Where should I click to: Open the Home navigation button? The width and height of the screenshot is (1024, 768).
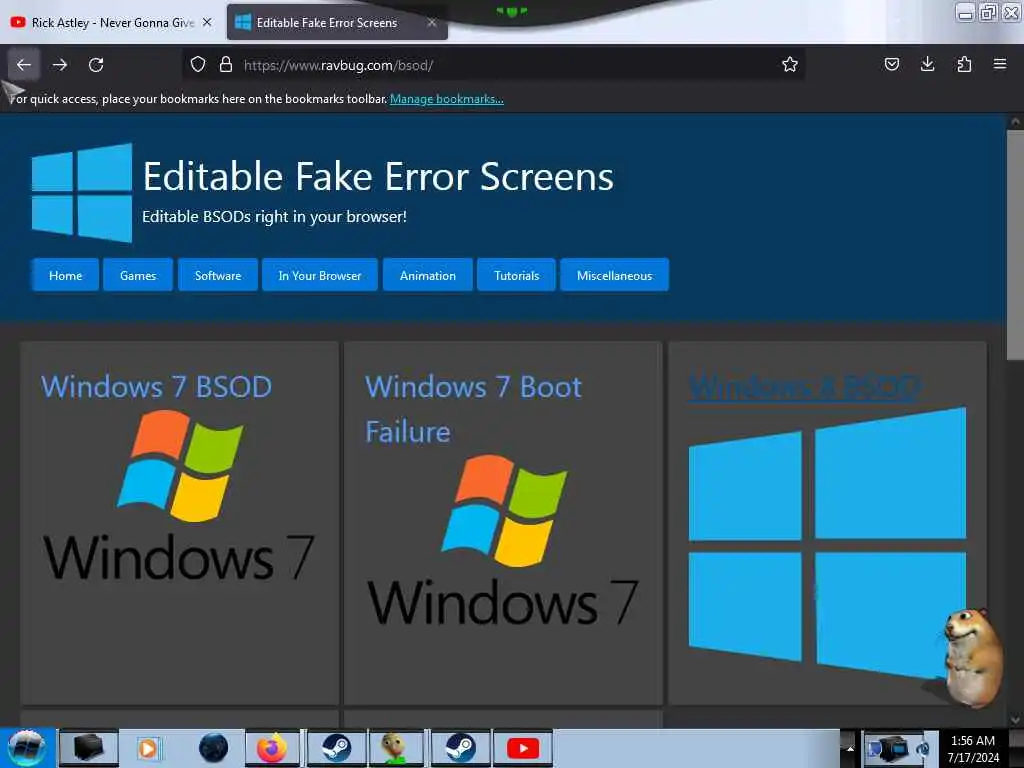[65, 275]
